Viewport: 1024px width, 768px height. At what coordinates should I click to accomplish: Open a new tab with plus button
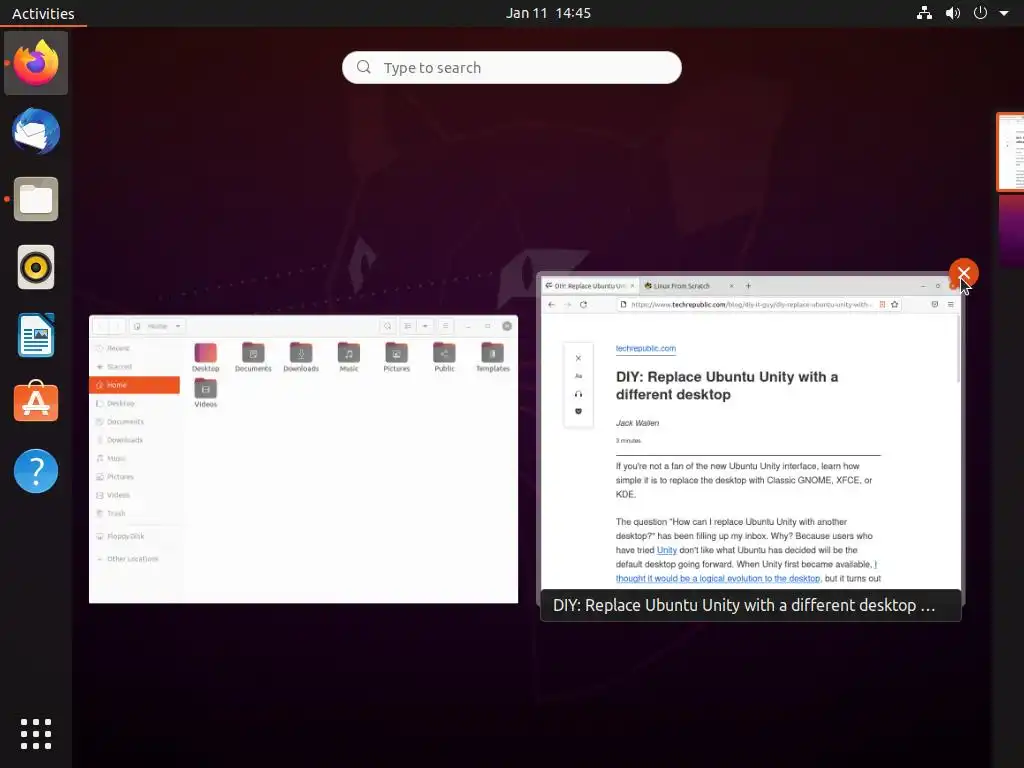pos(748,286)
